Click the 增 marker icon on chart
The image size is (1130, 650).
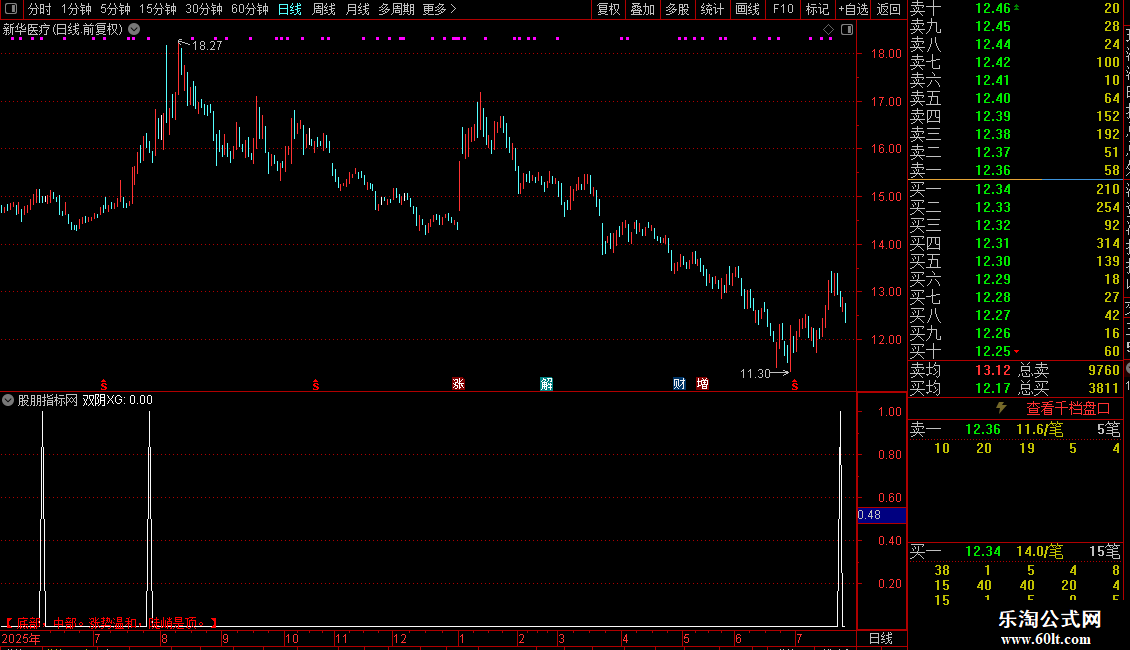tap(703, 383)
